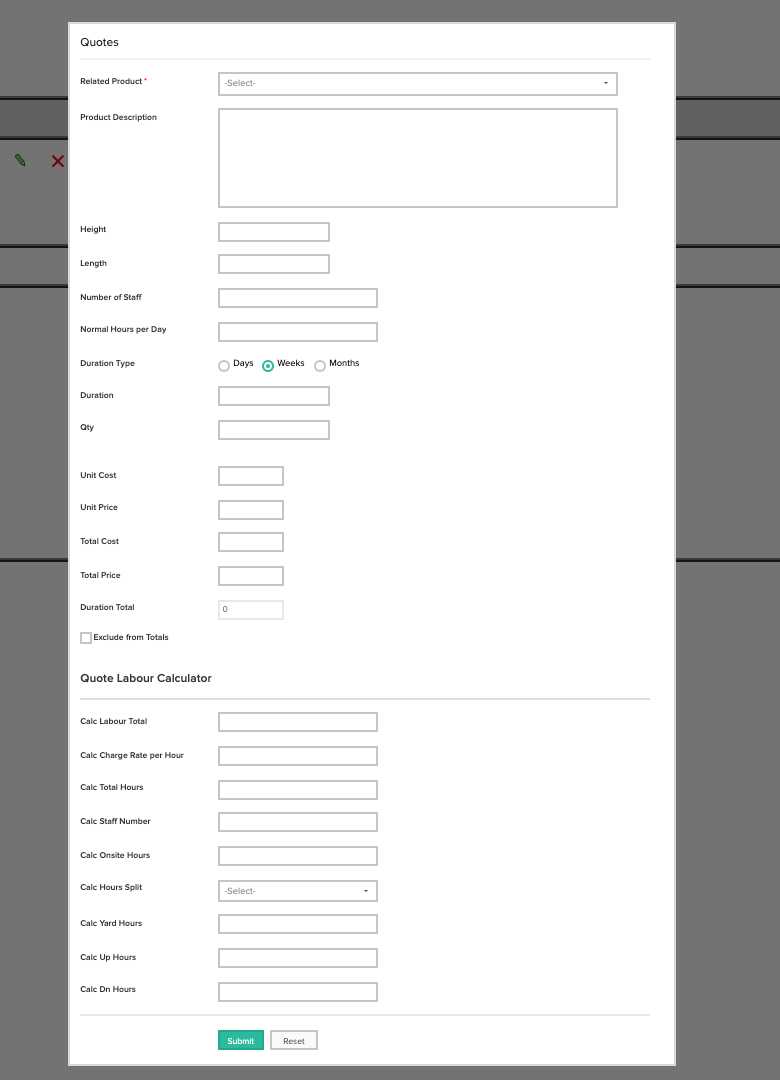This screenshot has height=1080, width=780.
Task: Select the Days duration type
Action: click(x=224, y=366)
